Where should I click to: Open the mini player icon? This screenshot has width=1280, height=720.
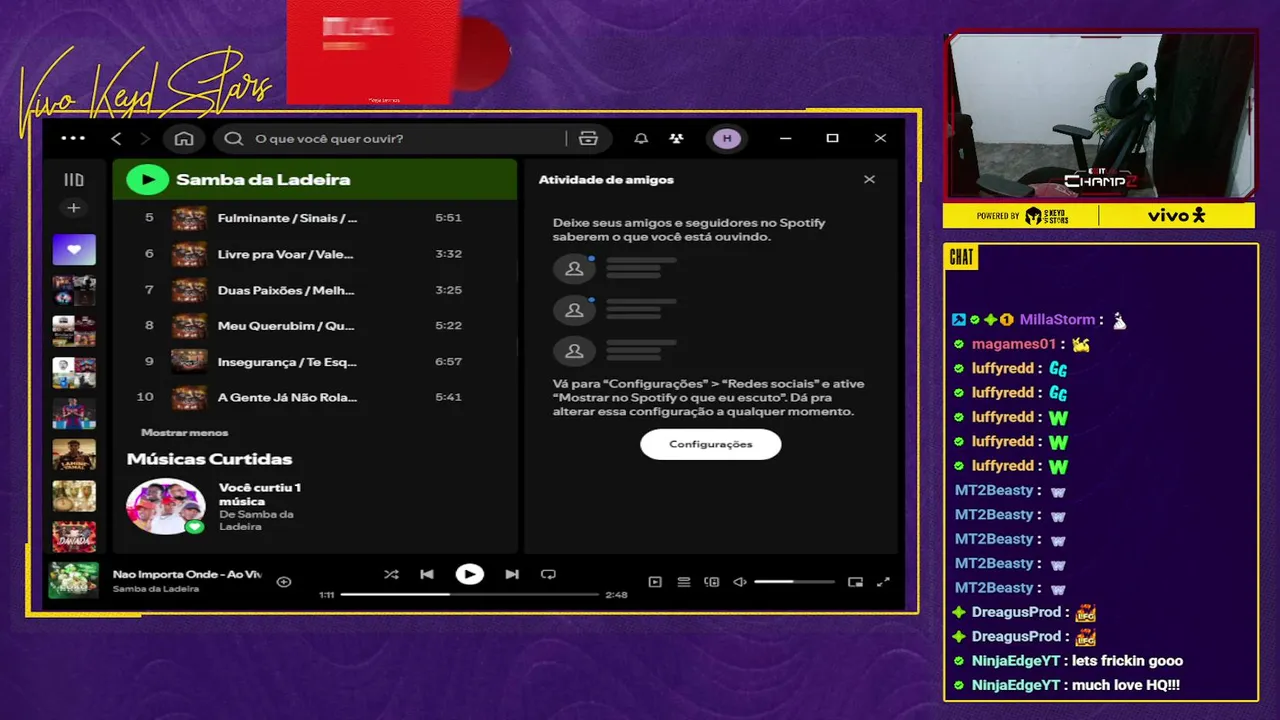855,582
